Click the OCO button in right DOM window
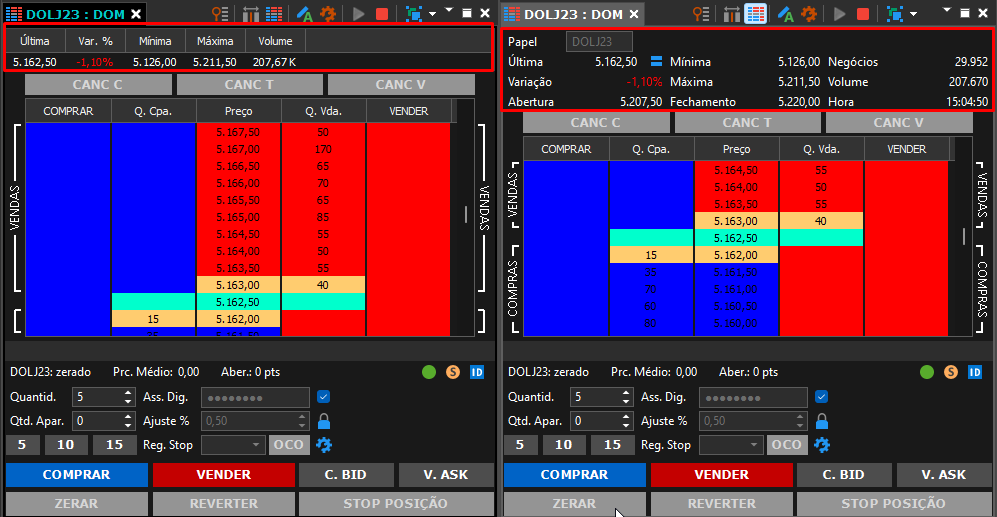The width and height of the screenshot is (997, 517). click(x=787, y=445)
